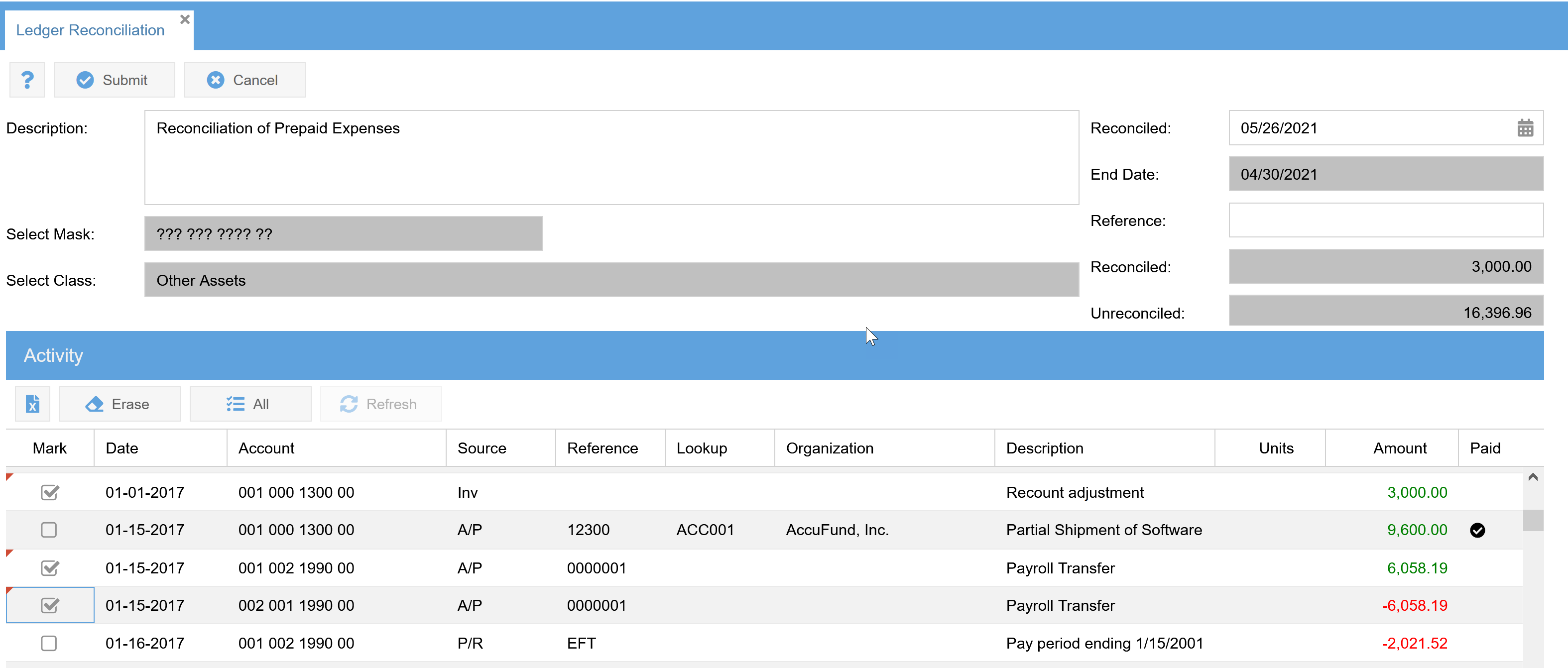Click the All icon to select all entries

click(x=249, y=404)
